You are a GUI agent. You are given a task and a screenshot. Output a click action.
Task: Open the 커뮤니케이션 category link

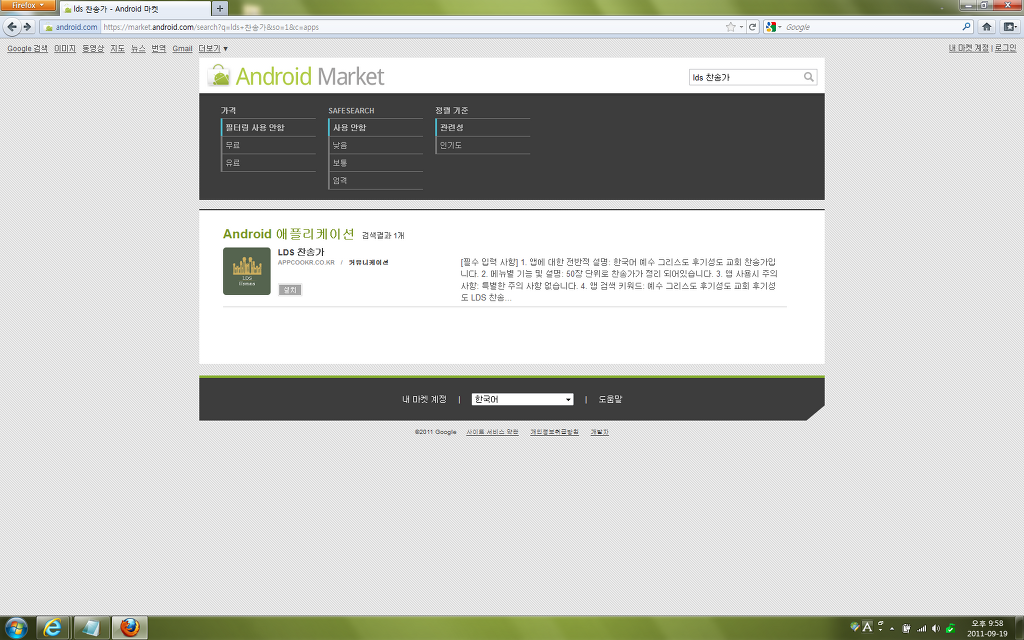point(368,263)
